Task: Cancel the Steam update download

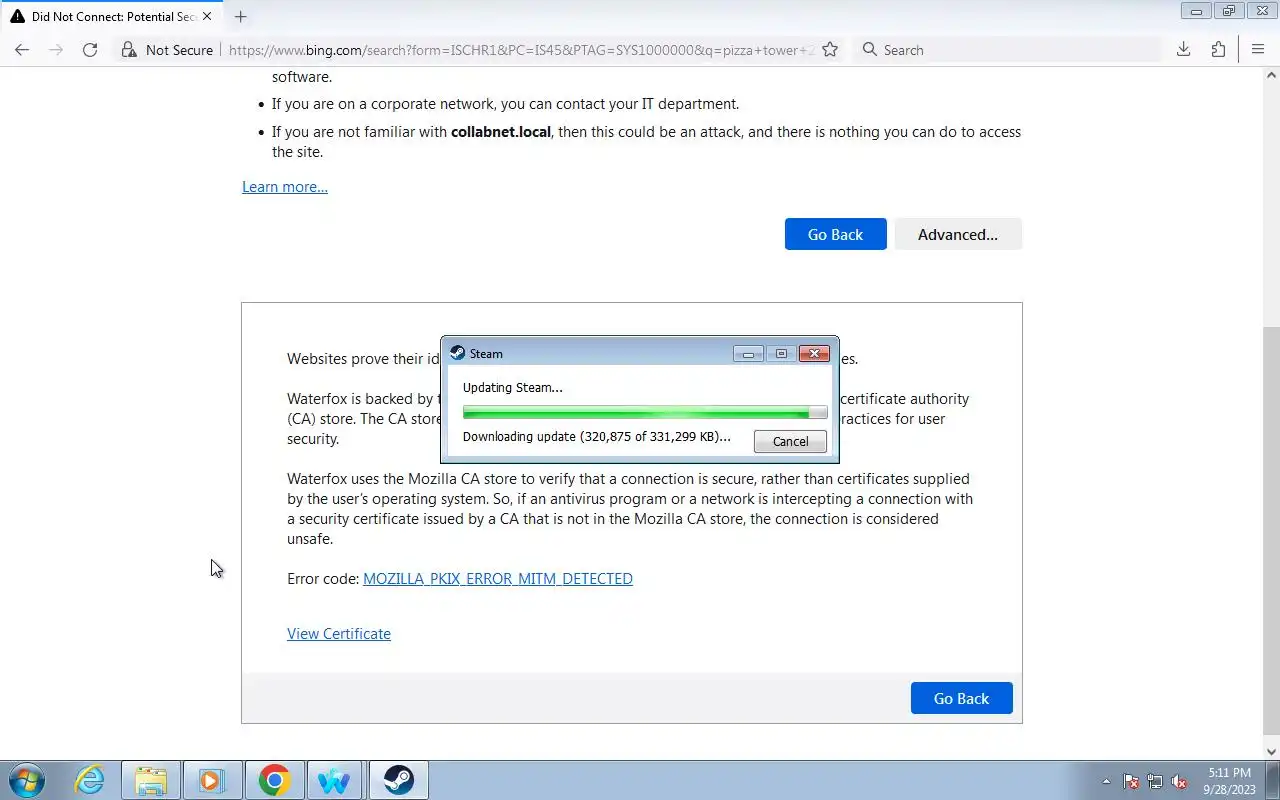Action: [790, 442]
